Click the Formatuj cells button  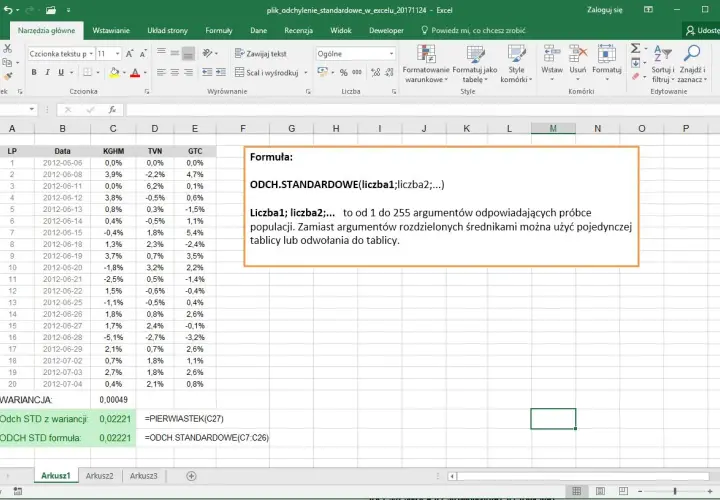coord(607,63)
